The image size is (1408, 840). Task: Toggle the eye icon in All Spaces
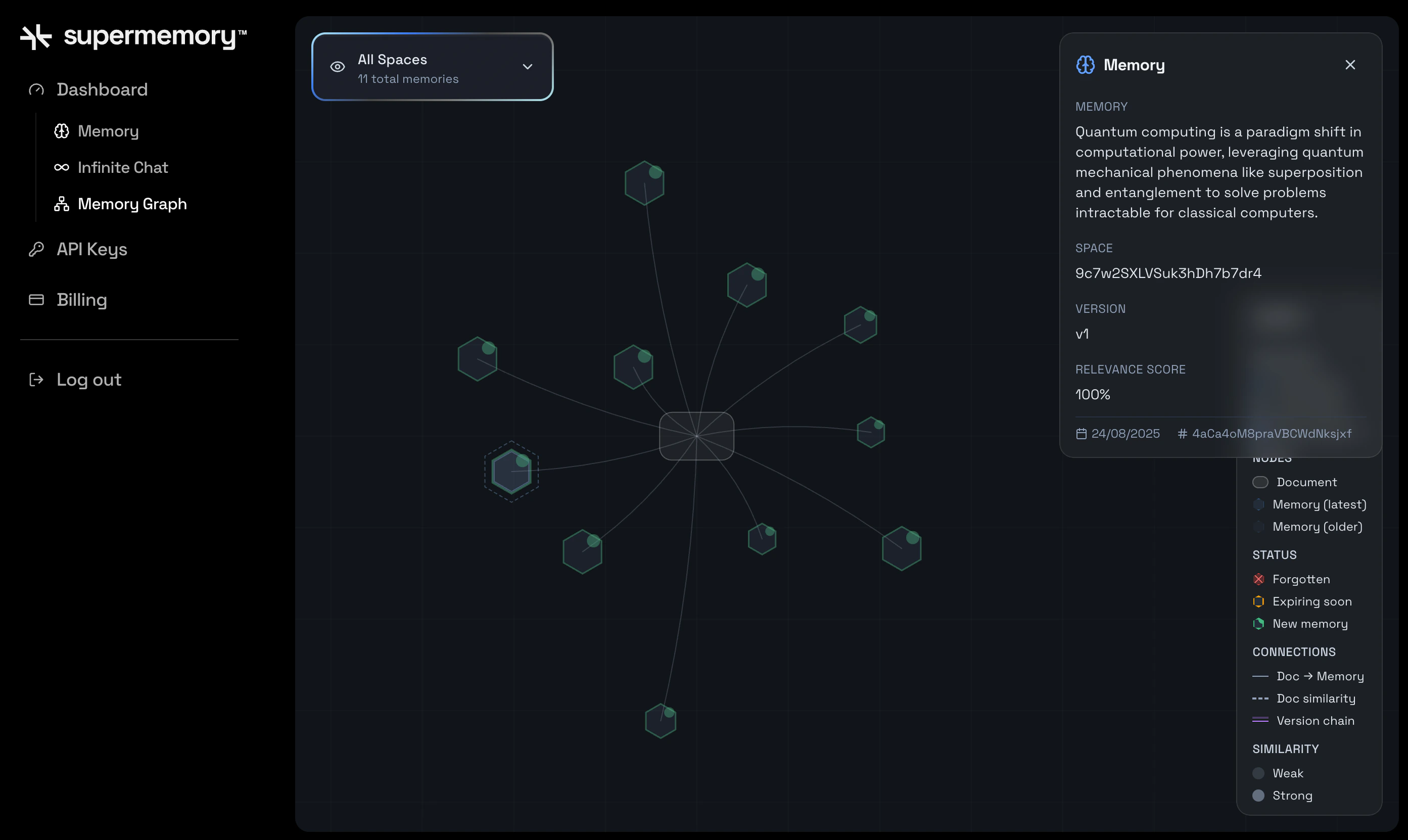(x=337, y=67)
